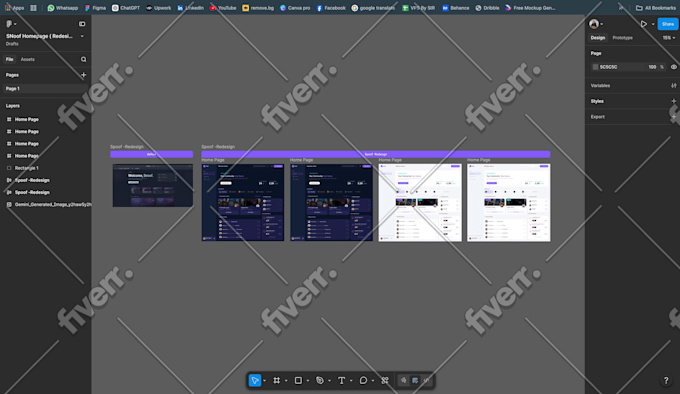
Task: Open the YouTube bookmark
Action: pos(223,8)
